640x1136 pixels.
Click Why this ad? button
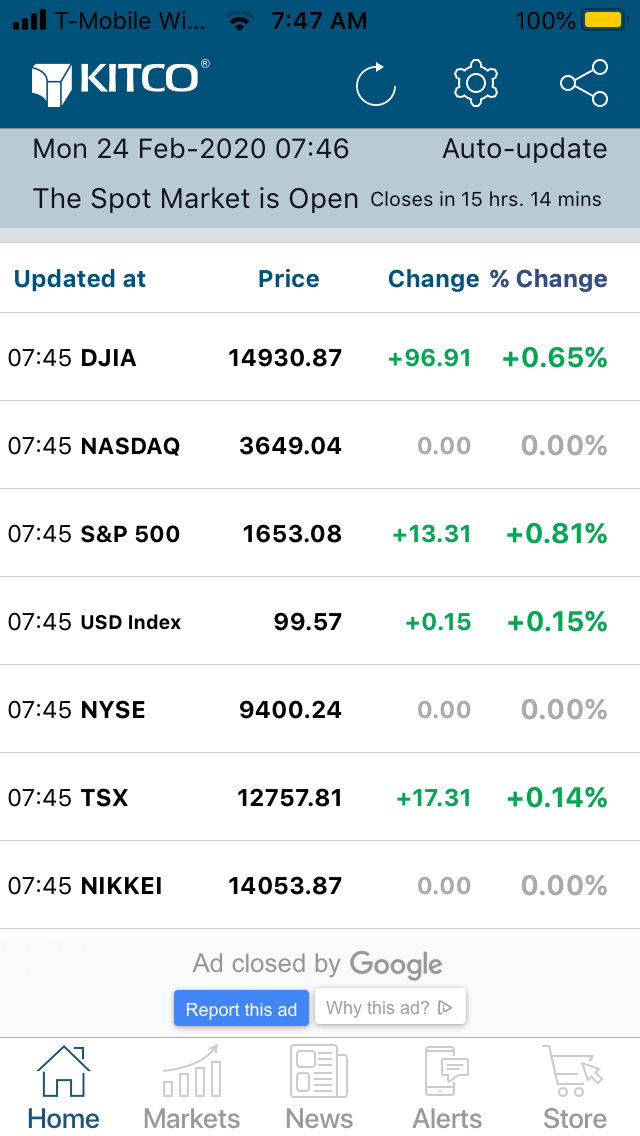coord(390,1007)
